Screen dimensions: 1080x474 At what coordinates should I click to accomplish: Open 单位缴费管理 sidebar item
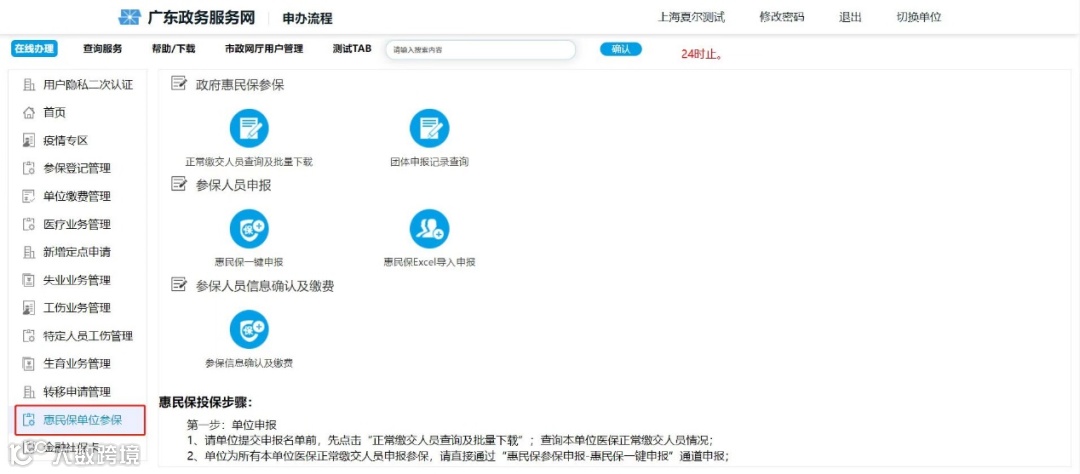pos(77,196)
